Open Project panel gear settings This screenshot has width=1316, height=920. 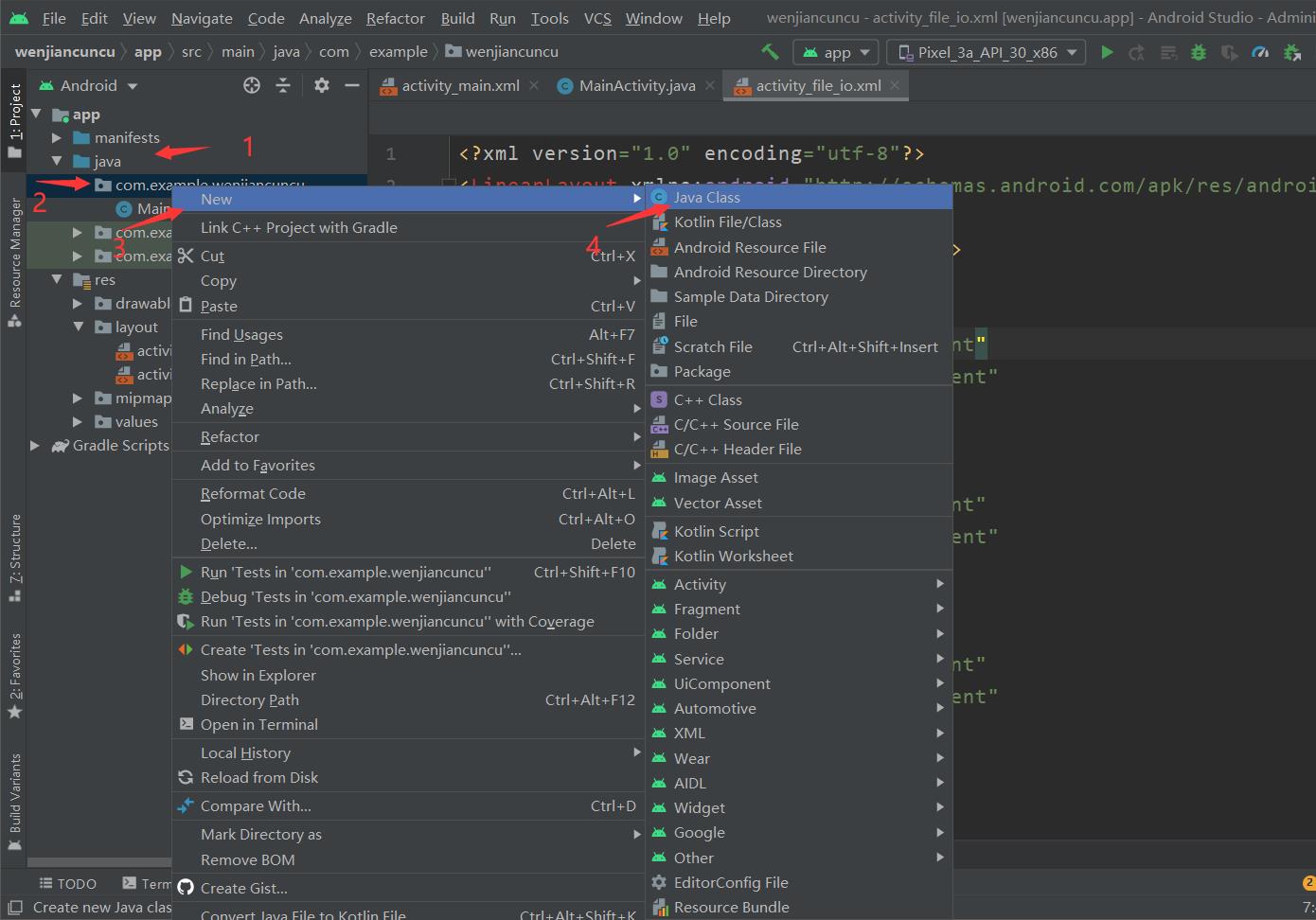[322, 85]
